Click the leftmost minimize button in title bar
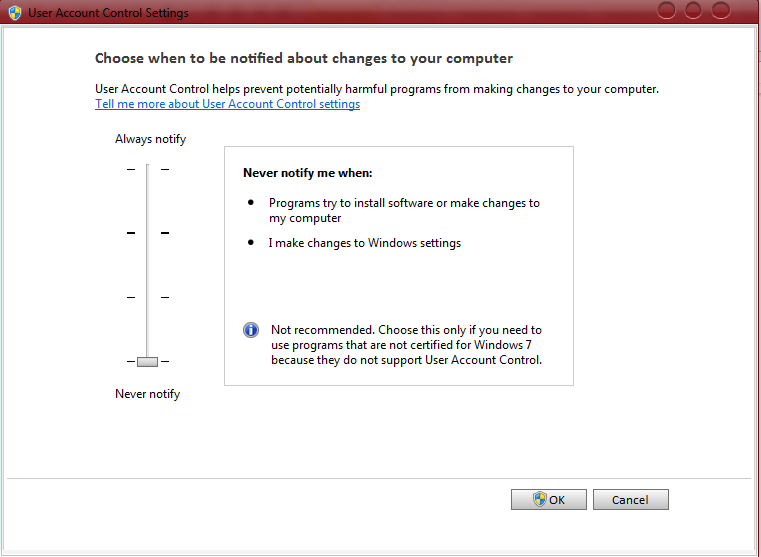The image size is (761, 557). coord(666,10)
